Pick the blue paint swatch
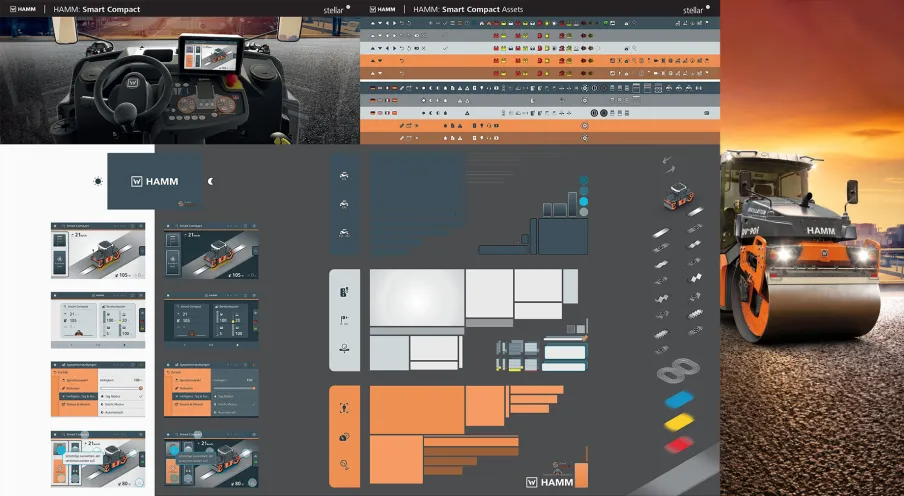 pos(679,399)
